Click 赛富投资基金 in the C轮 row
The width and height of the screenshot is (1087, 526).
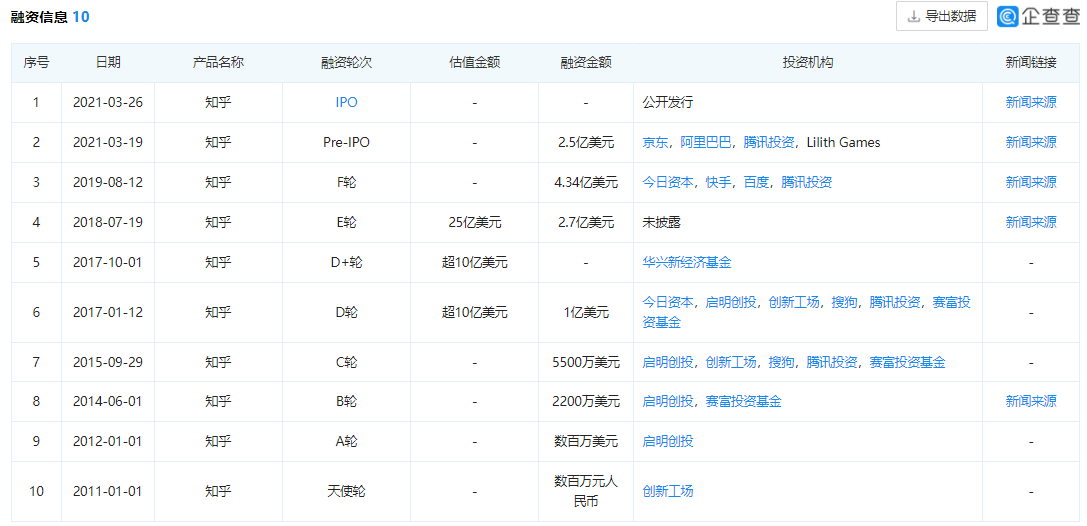(x=907, y=362)
